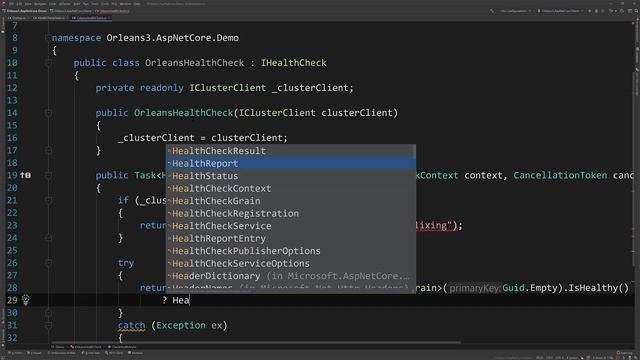Image resolution: width=640 pixels, height=360 pixels.
Task: Click the Stop icon in the run toolbar
Action: (603, 11)
